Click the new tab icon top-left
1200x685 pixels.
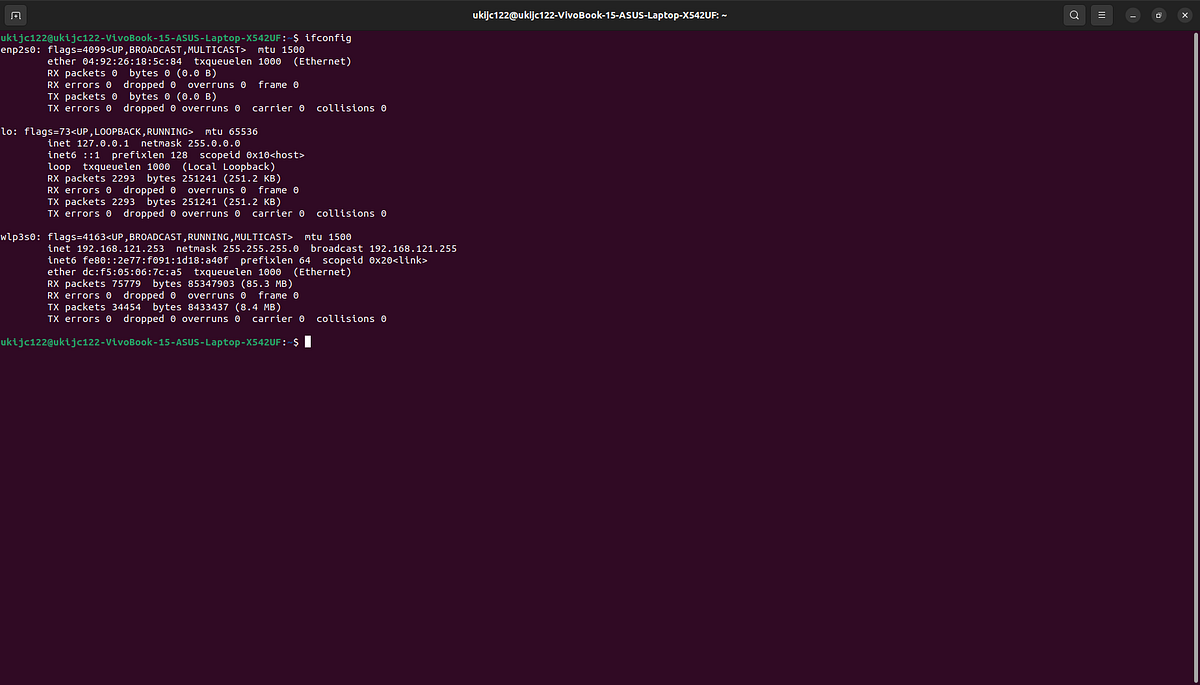(x=16, y=15)
